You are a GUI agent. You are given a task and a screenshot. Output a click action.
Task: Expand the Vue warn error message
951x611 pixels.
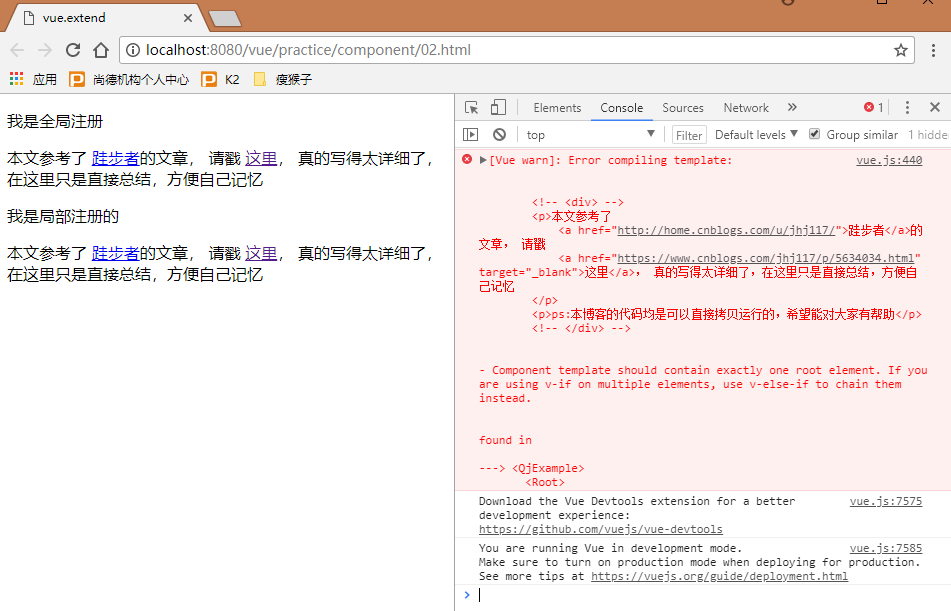pyautogui.click(x=484, y=160)
